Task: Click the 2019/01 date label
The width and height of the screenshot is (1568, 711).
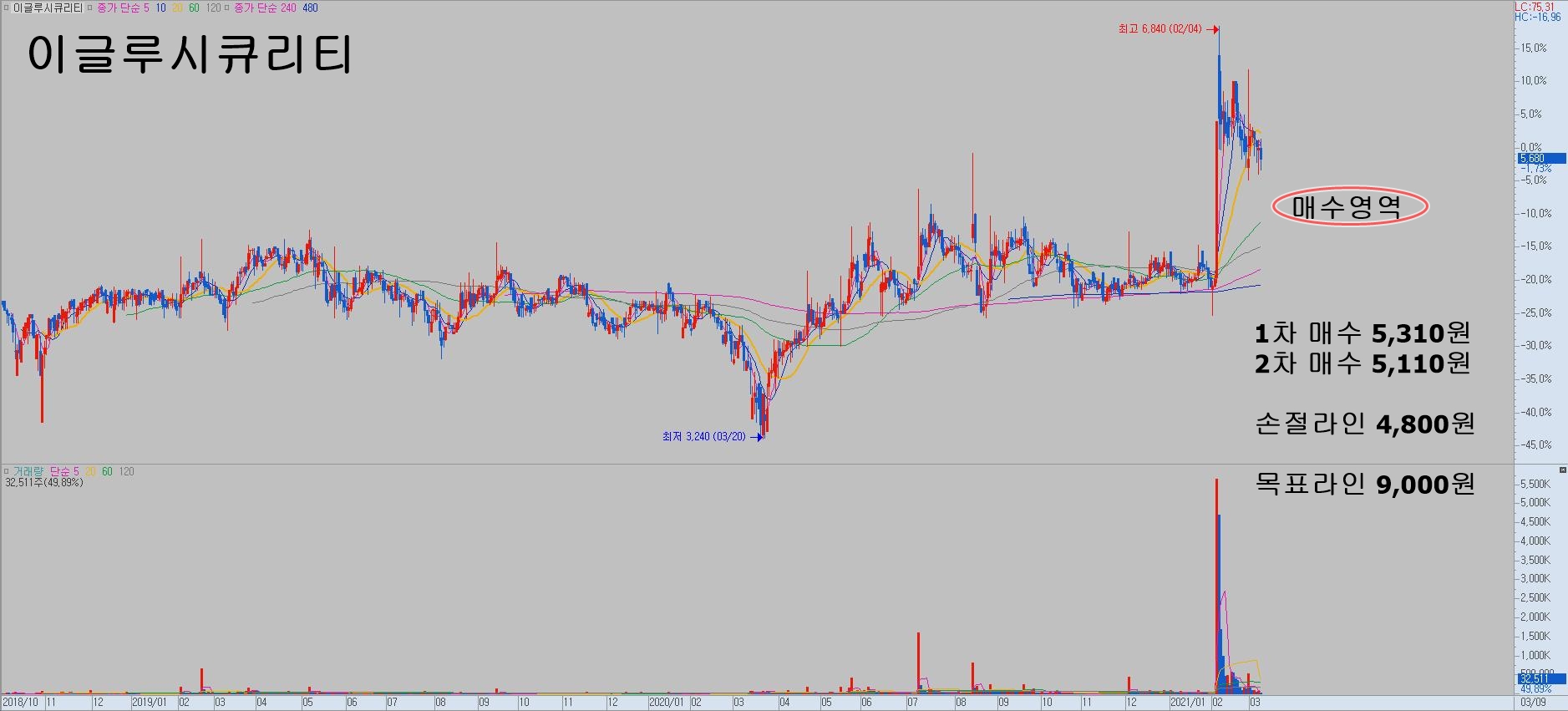Action: [x=149, y=703]
